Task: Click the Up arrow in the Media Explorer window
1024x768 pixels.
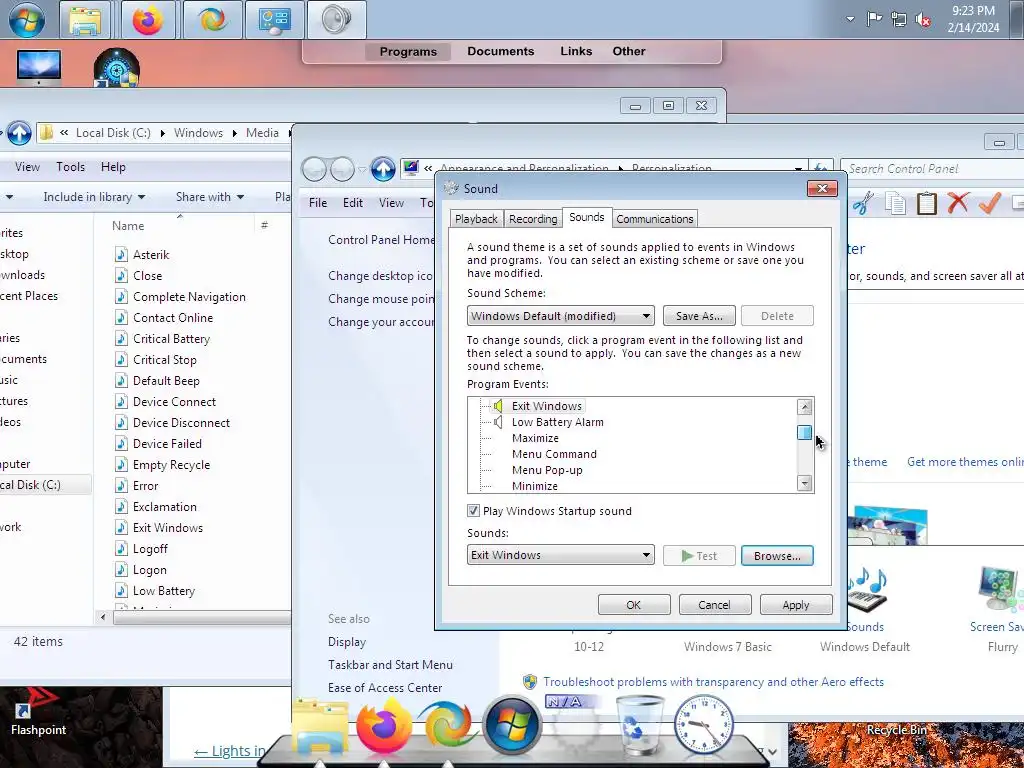Action: point(19,133)
